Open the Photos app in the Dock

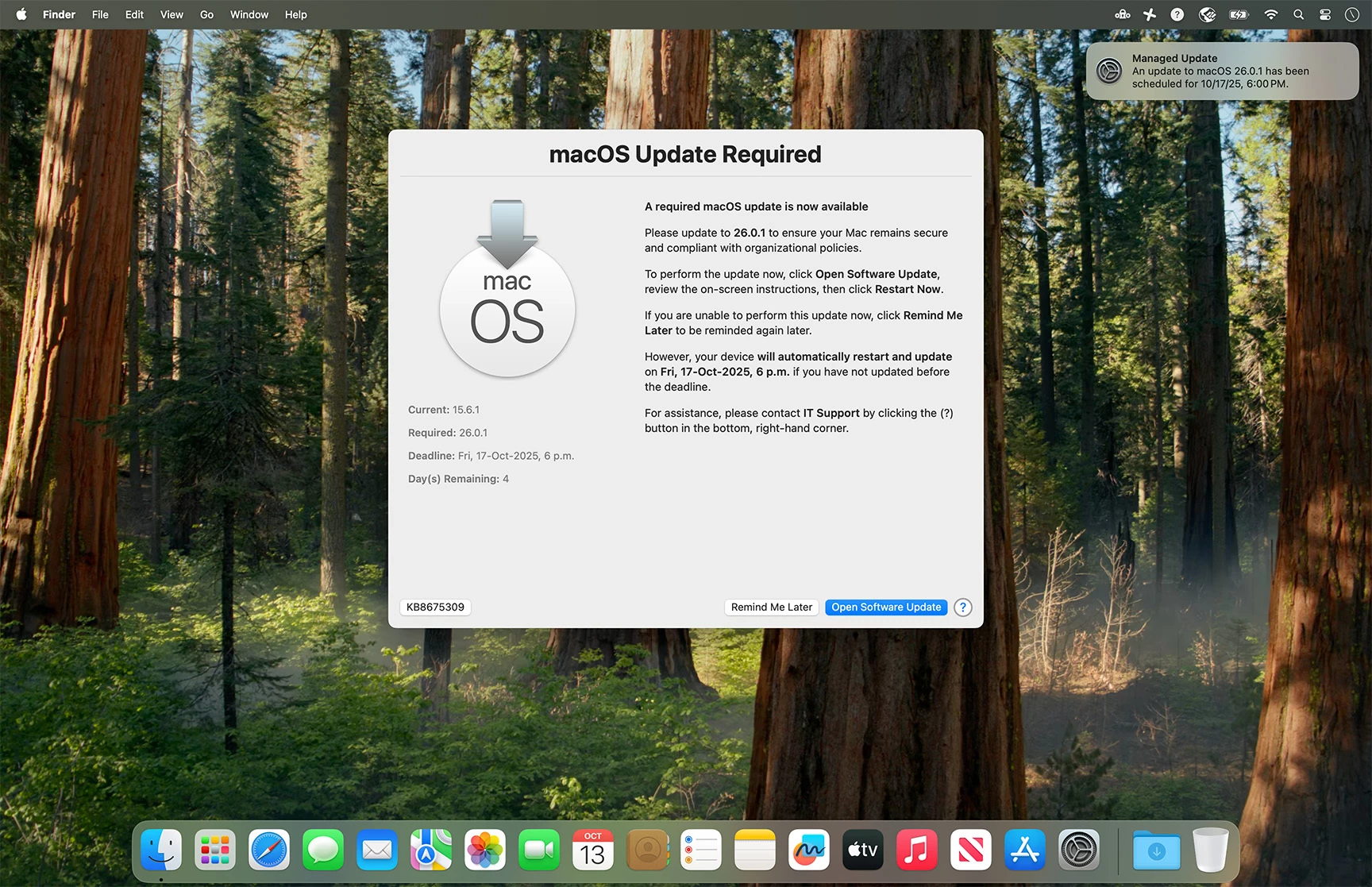(485, 850)
